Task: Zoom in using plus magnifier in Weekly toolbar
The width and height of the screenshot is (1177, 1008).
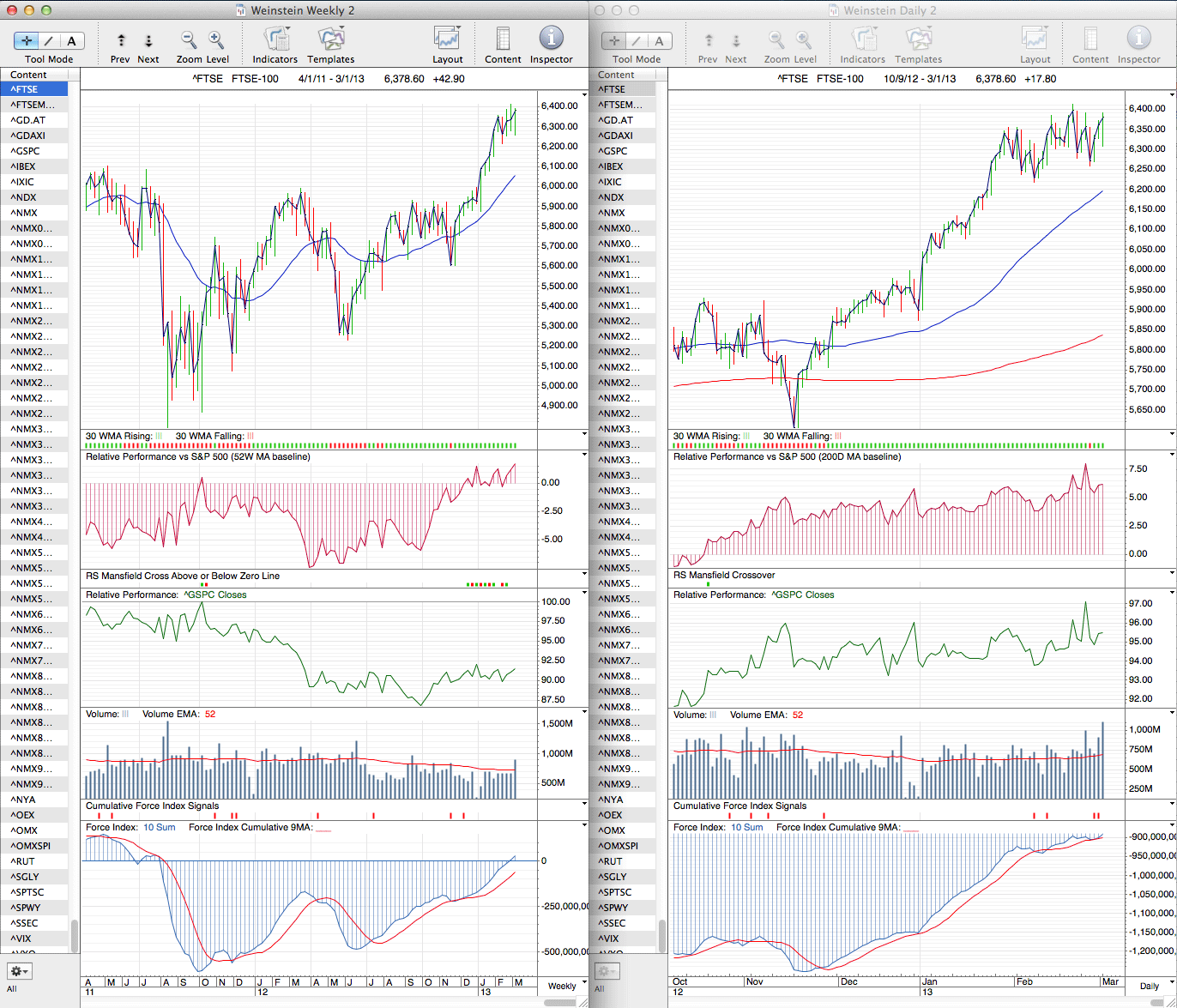Action: tap(216, 39)
